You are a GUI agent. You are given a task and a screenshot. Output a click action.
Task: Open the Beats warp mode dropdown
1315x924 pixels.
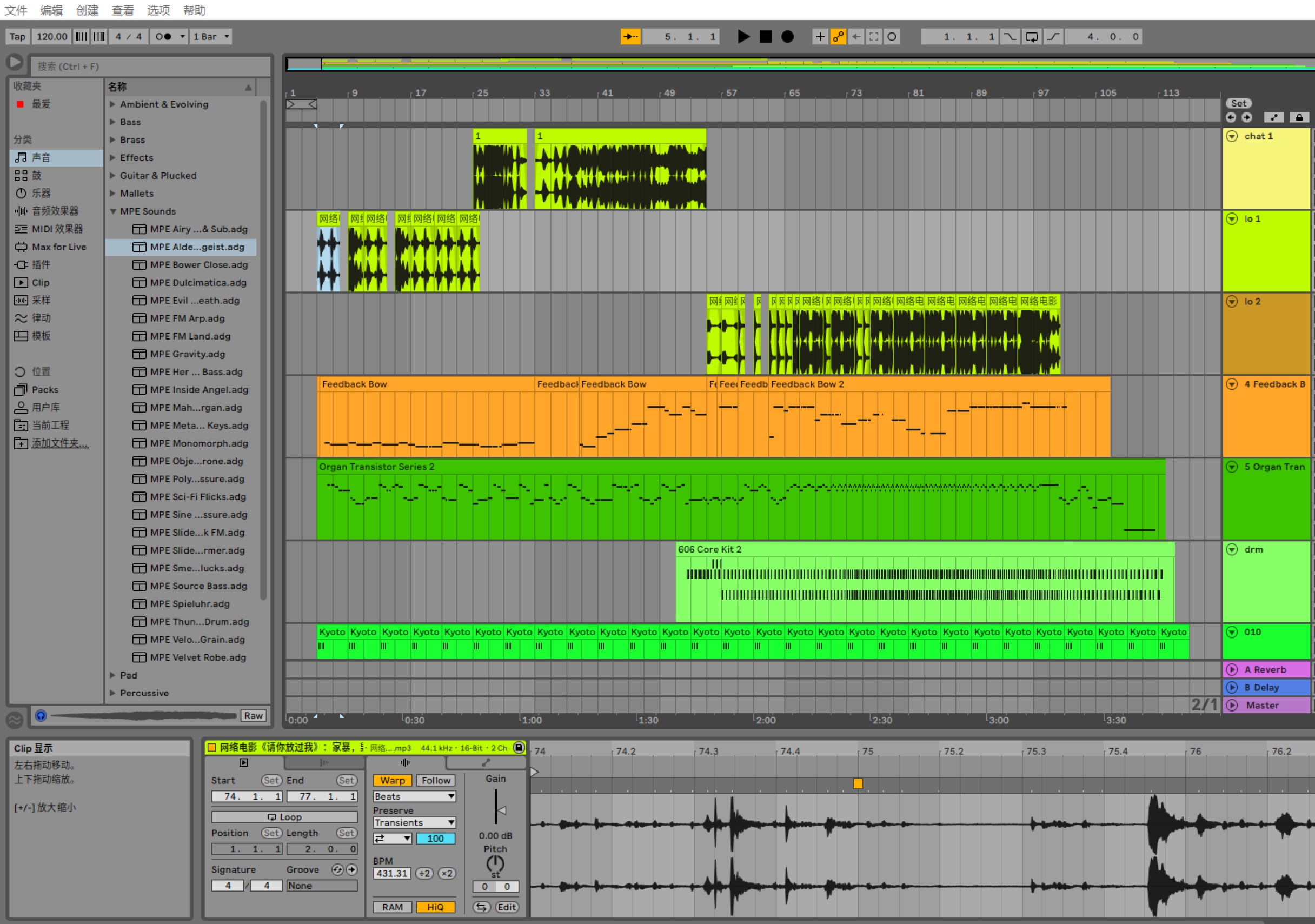pos(414,796)
